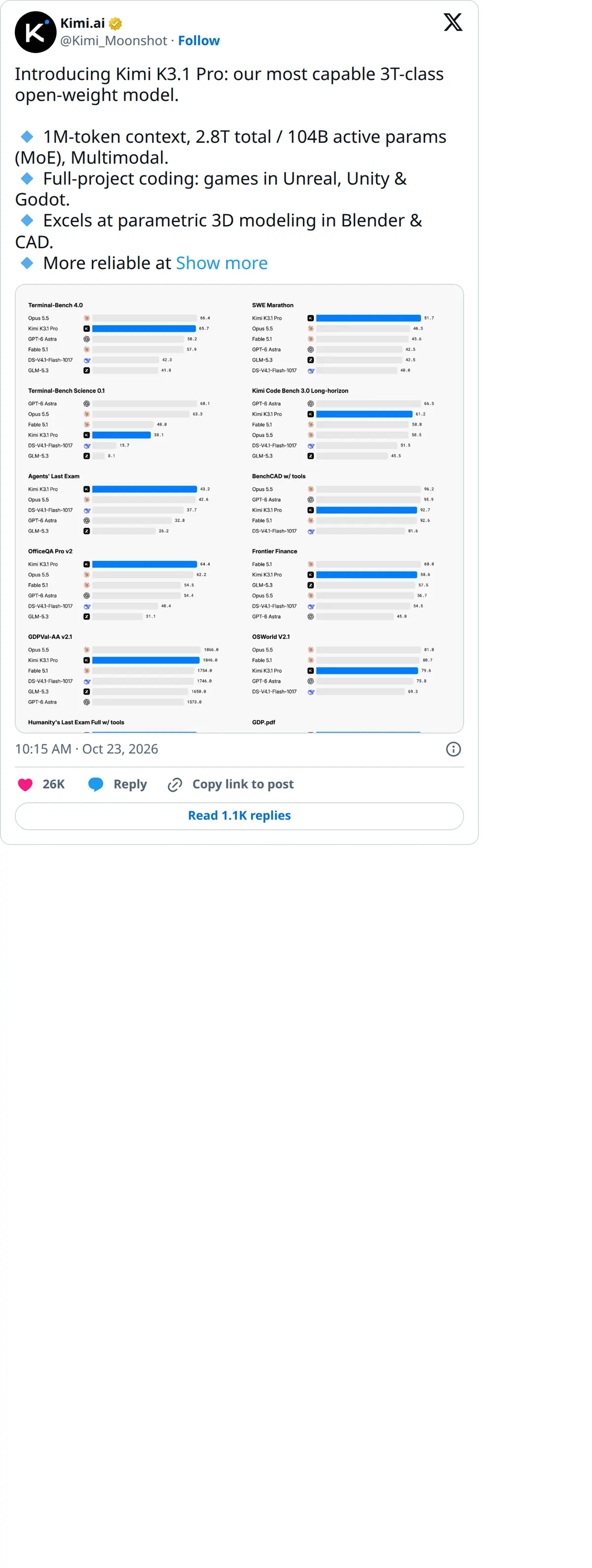
Task: Open the info circle icon
Action: click(x=453, y=748)
